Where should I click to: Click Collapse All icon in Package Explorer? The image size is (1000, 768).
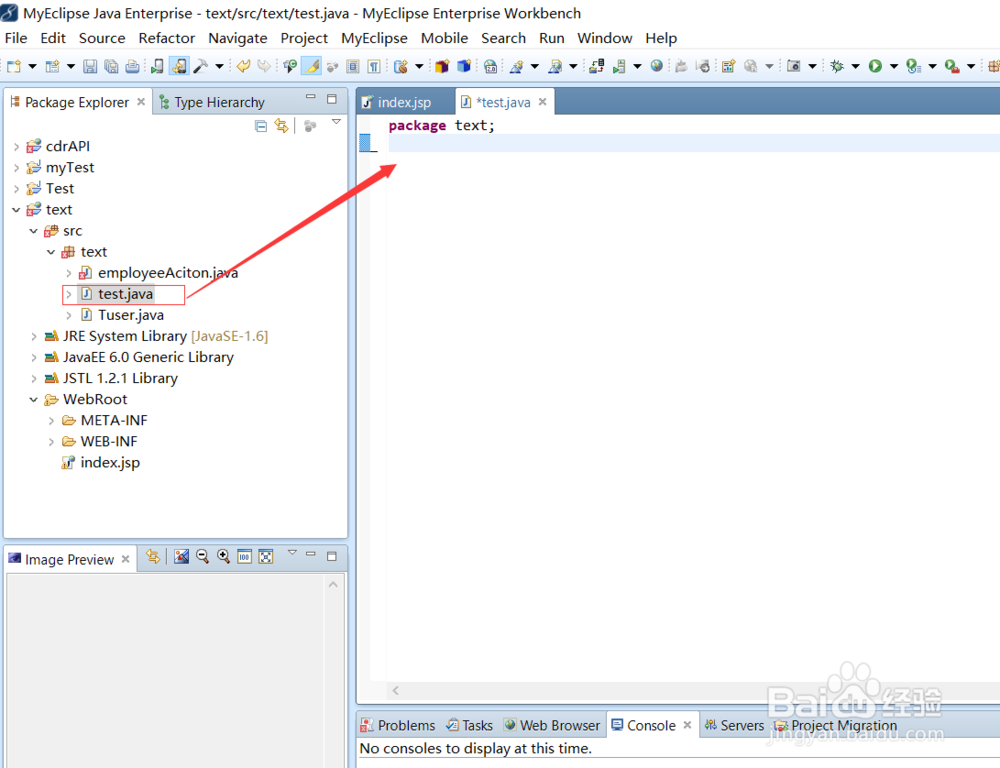260,126
